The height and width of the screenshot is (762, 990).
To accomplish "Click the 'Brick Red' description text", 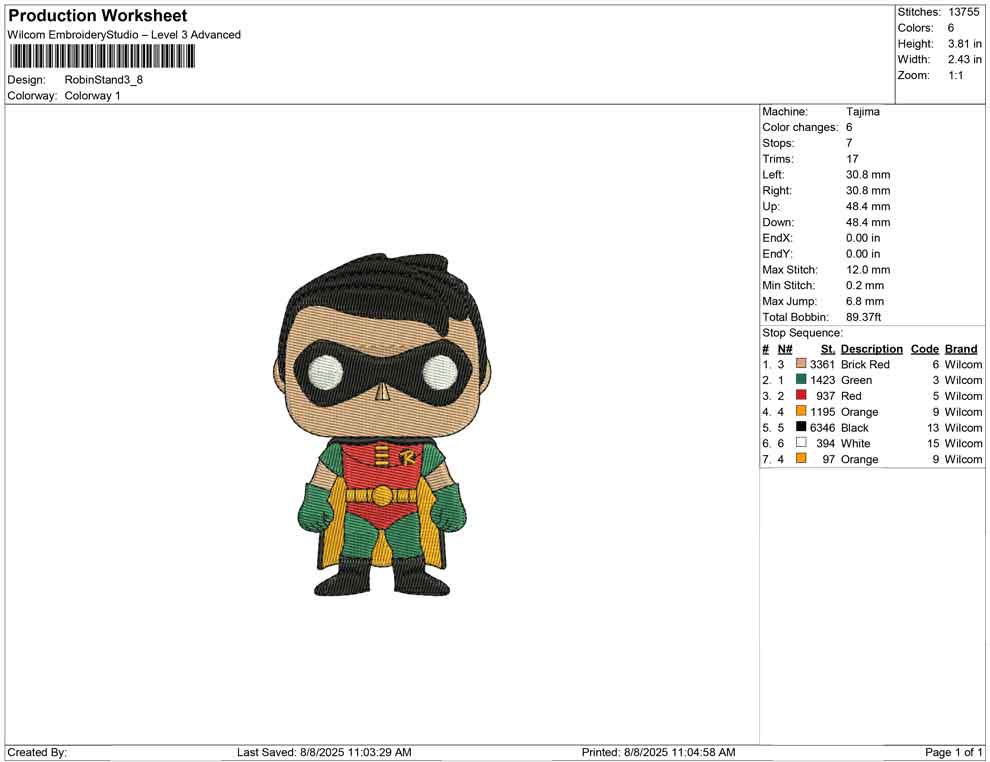I will pos(865,364).
